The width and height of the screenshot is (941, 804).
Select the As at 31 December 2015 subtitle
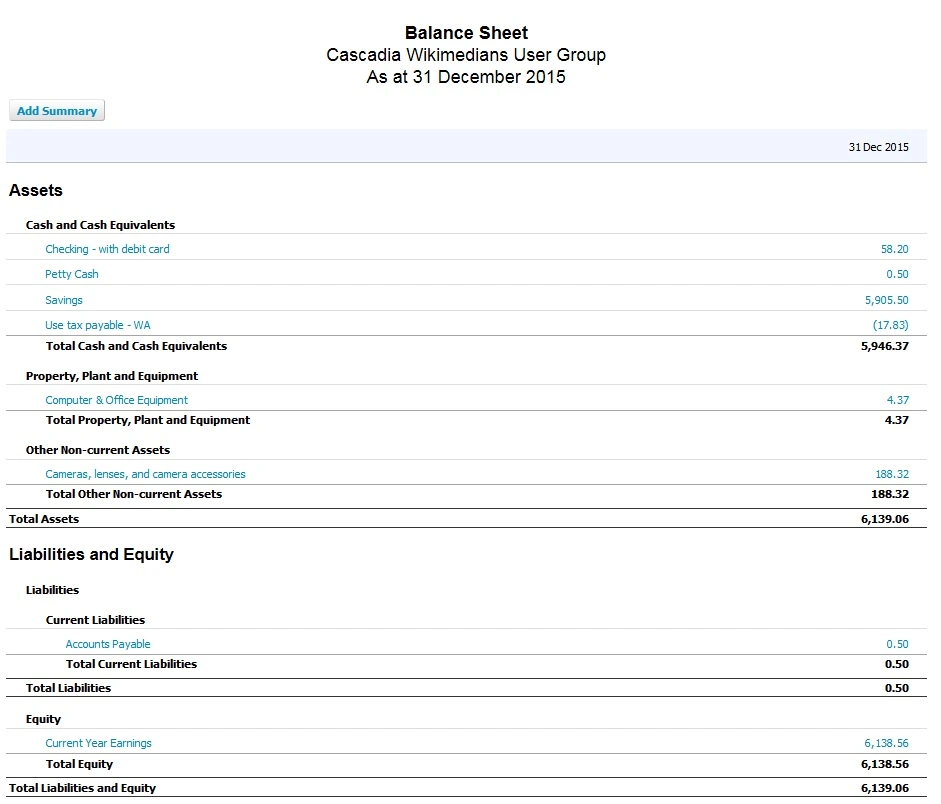coord(466,77)
